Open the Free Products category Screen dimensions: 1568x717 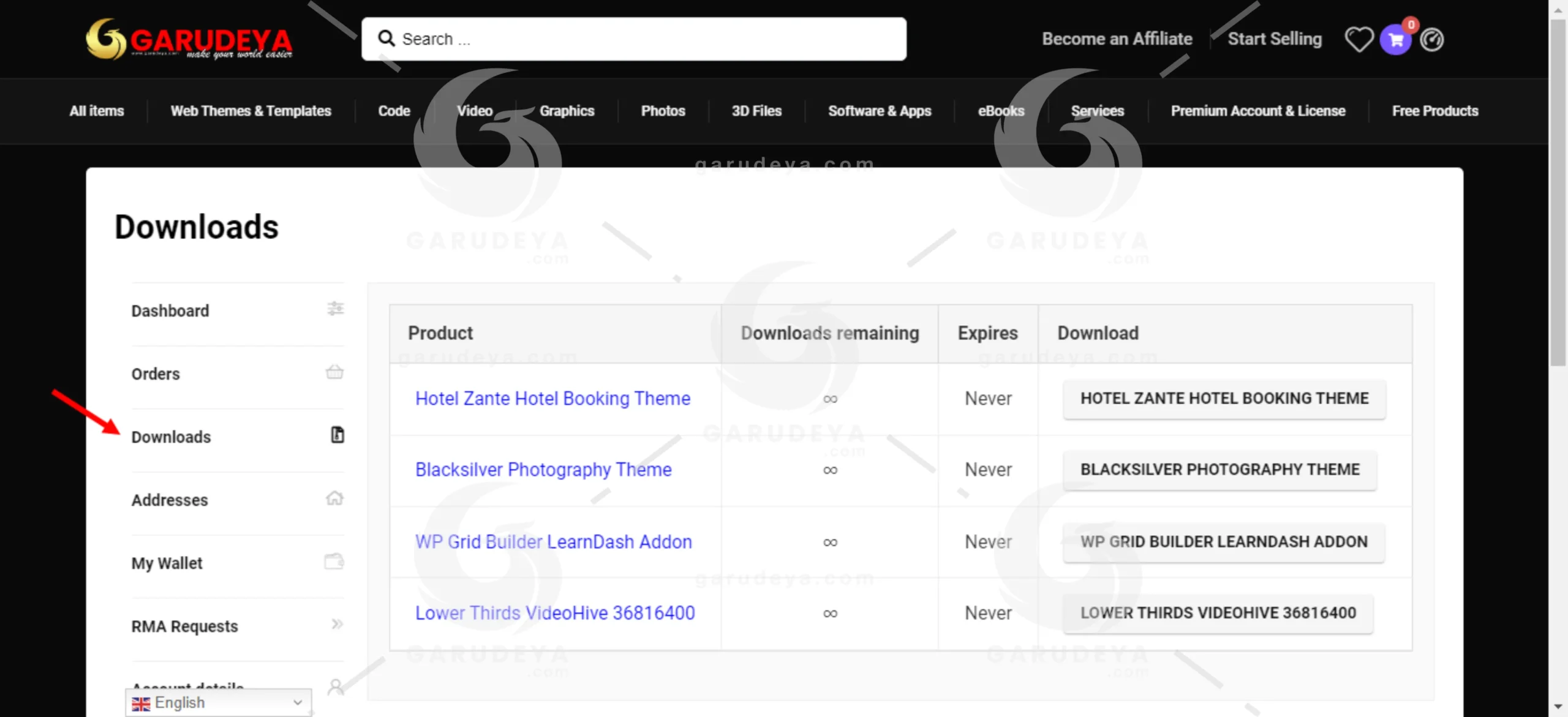[x=1435, y=111]
